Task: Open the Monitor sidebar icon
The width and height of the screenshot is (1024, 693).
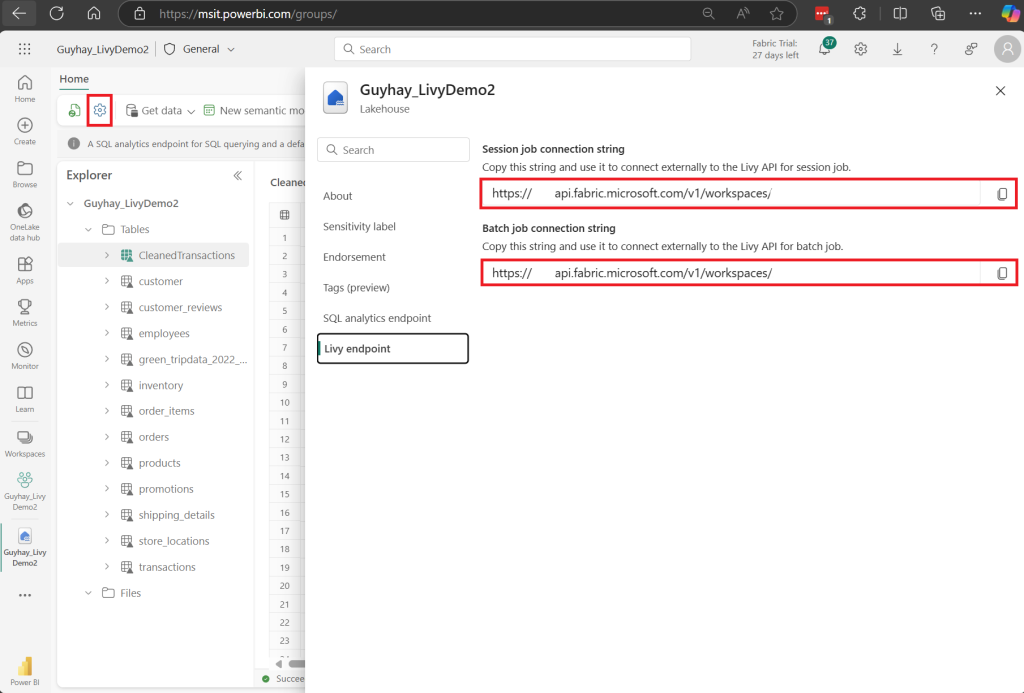Action: click(x=25, y=356)
